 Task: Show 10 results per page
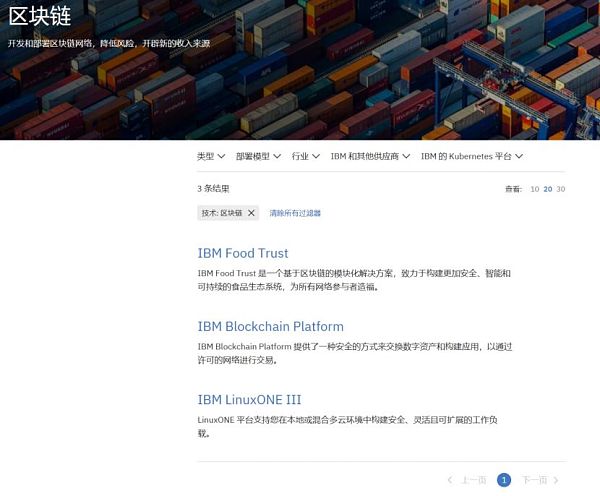(x=535, y=189)
